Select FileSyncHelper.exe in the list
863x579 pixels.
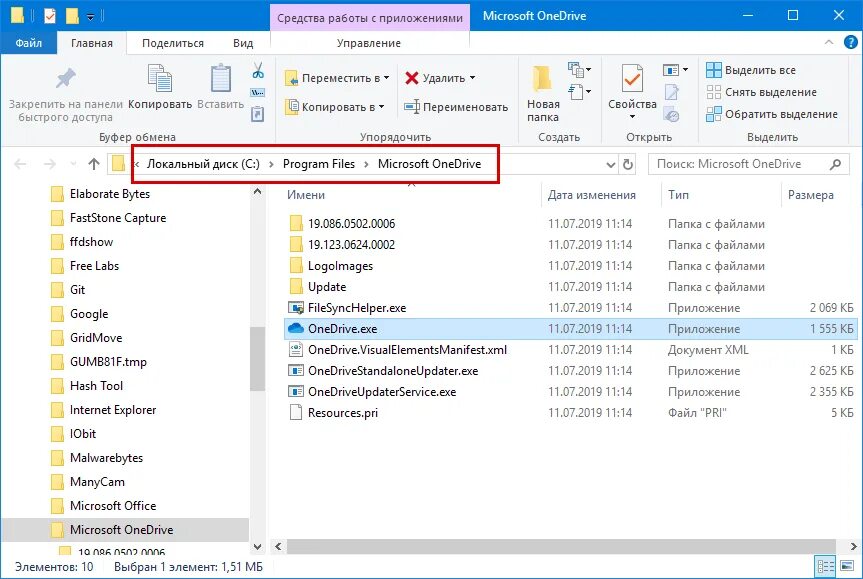[571, 308]
